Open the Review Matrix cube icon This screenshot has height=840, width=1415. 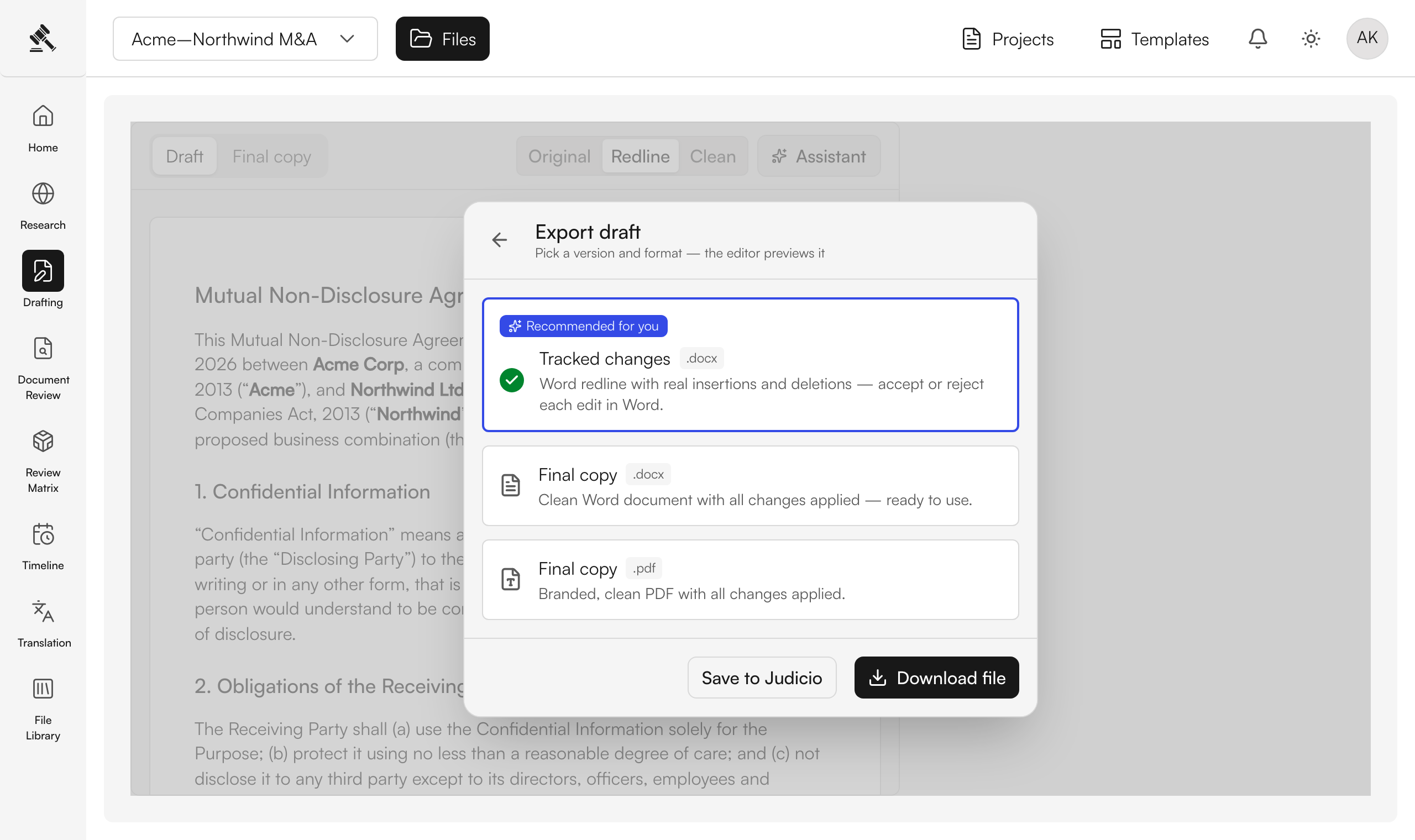[x=43, y=442]
